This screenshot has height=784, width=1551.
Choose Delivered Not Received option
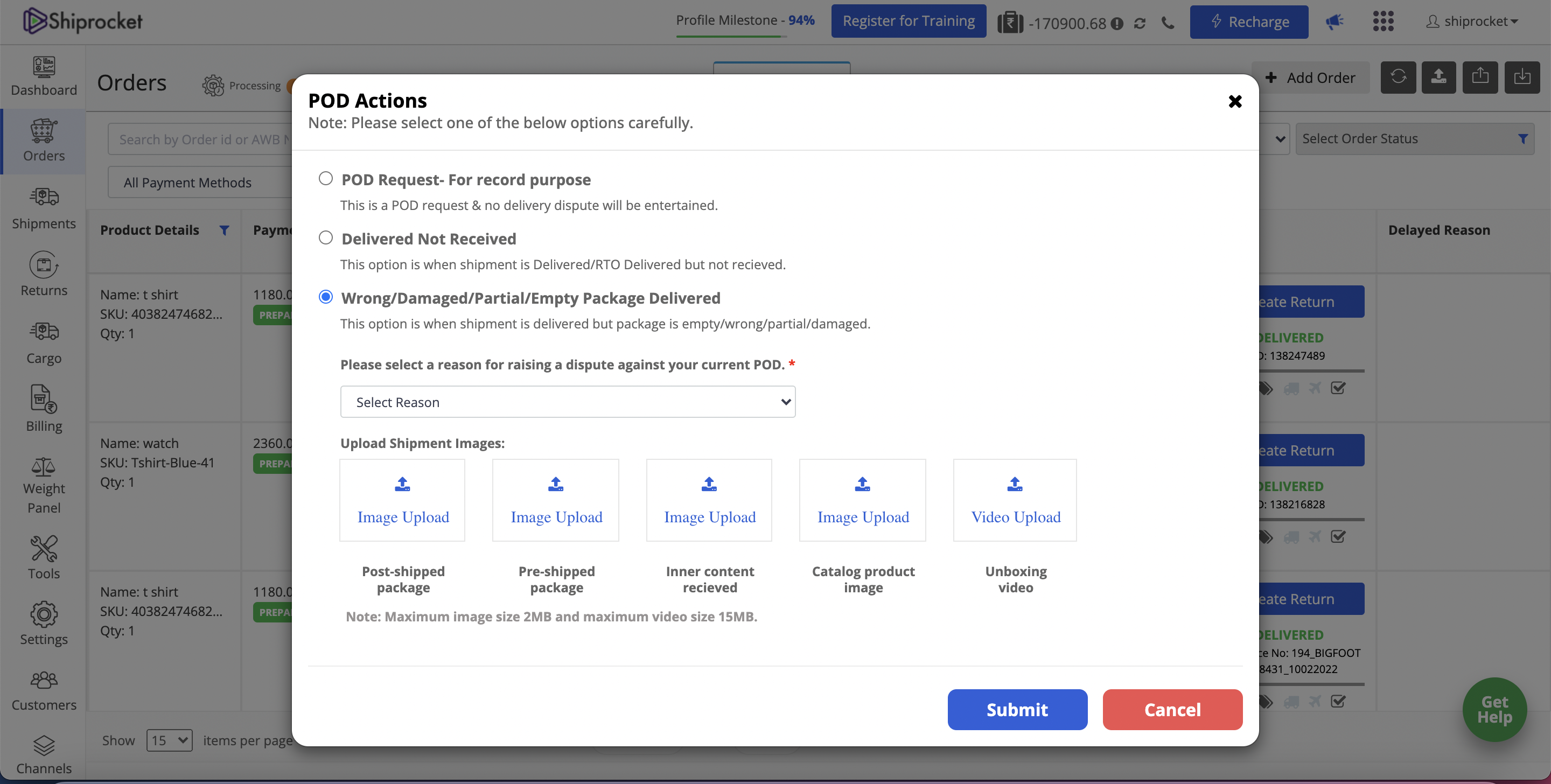click(326, 238)
